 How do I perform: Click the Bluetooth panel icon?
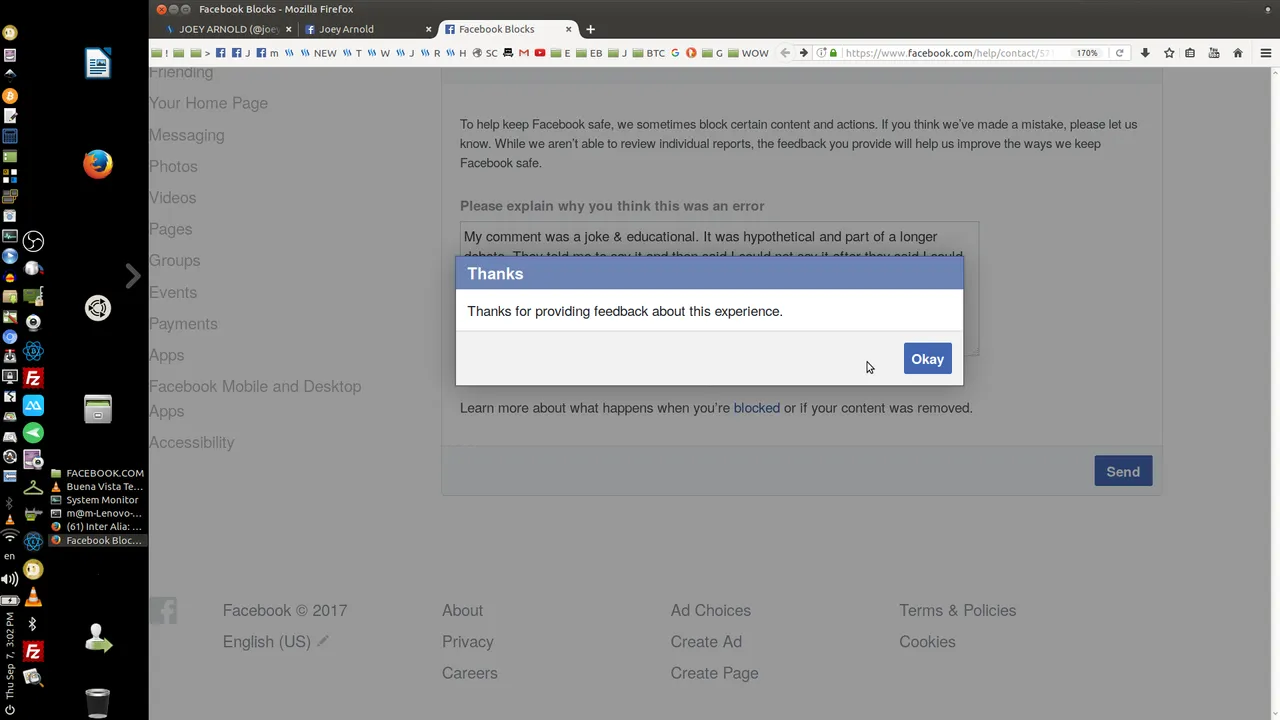pos(33,624)
